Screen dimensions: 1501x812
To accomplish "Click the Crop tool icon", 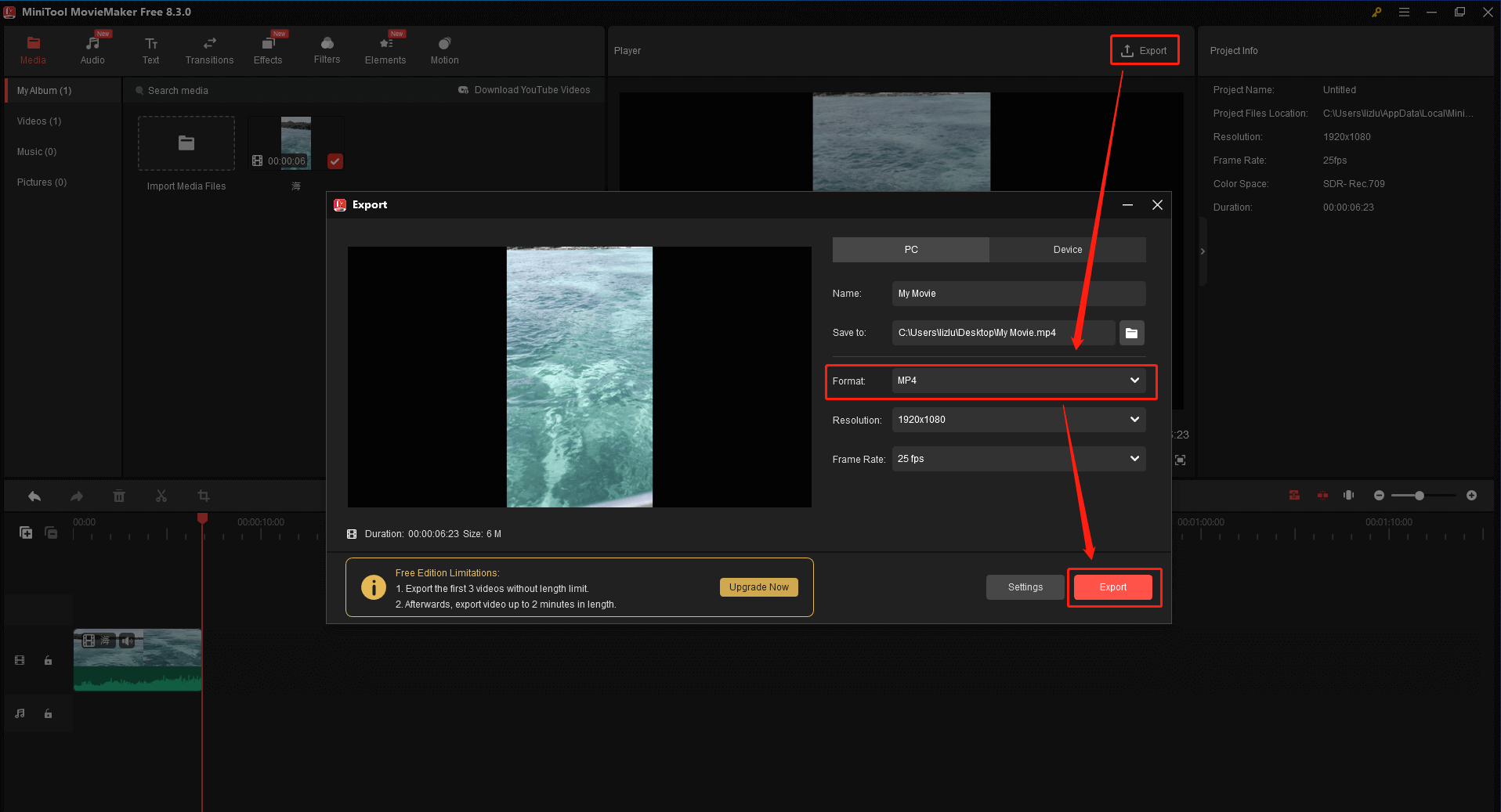I will point(204,496).
